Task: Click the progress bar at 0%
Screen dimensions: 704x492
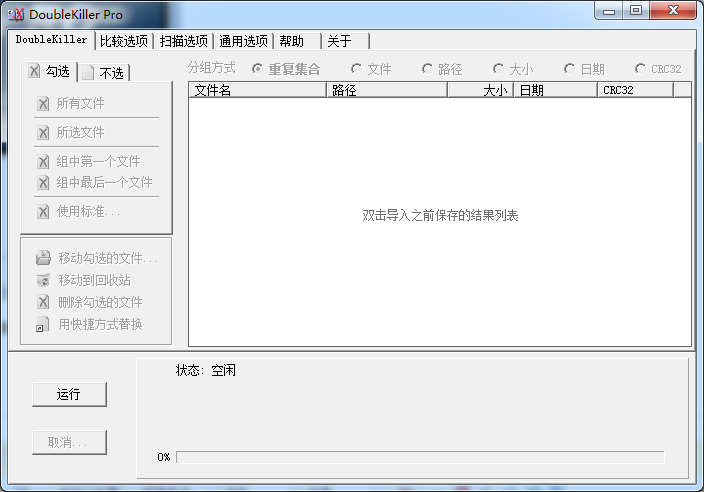Action: coord(420,457)
